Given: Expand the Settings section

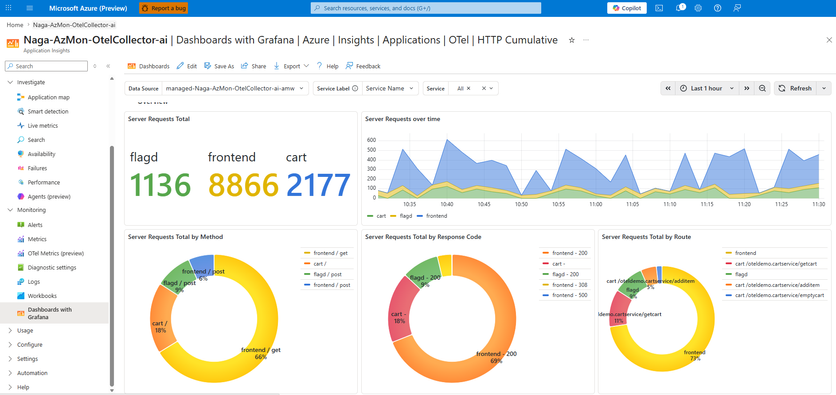Looking at the screenshot, I should (10, 359).
